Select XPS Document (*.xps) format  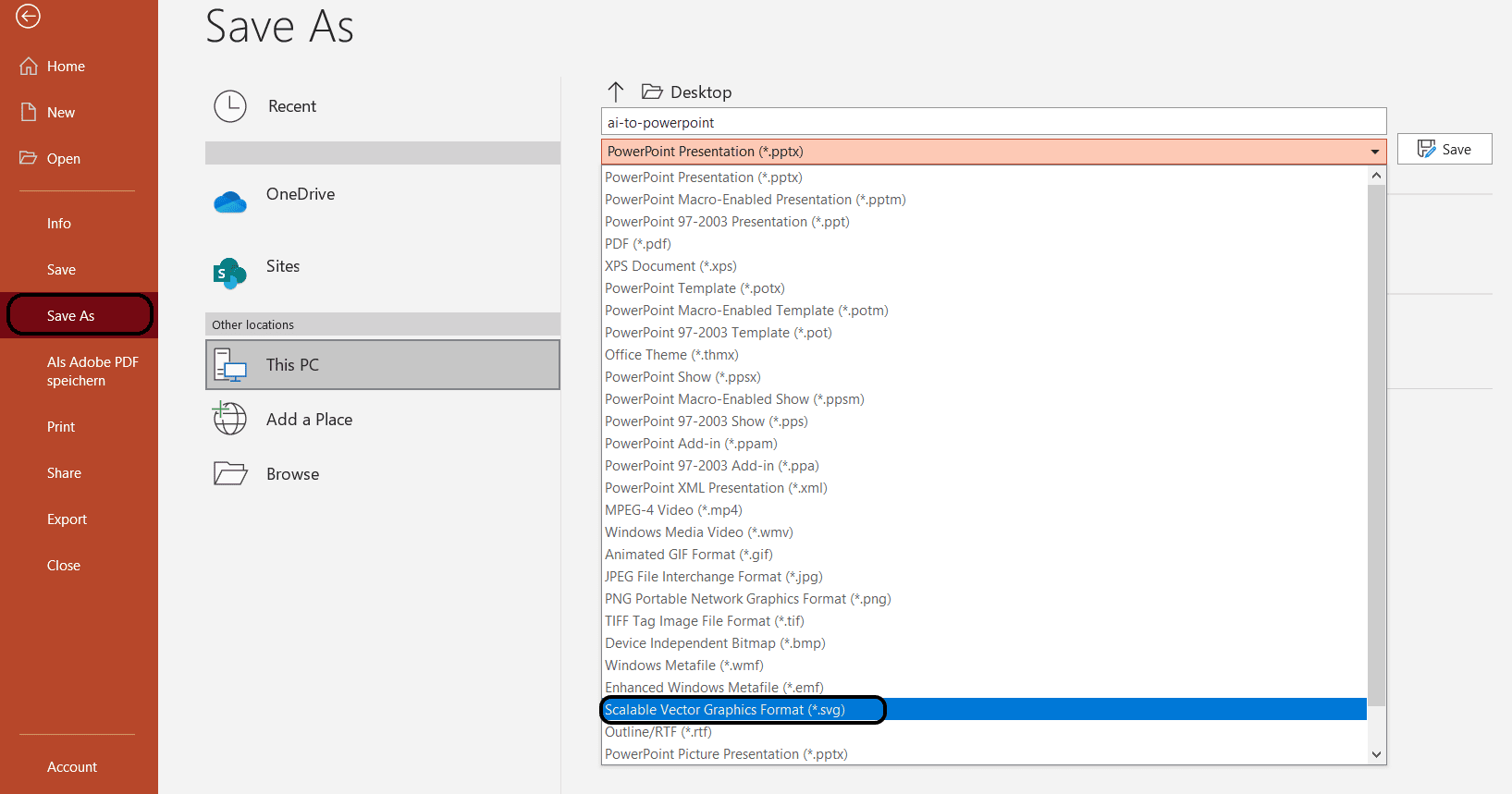tap(984, 266)
